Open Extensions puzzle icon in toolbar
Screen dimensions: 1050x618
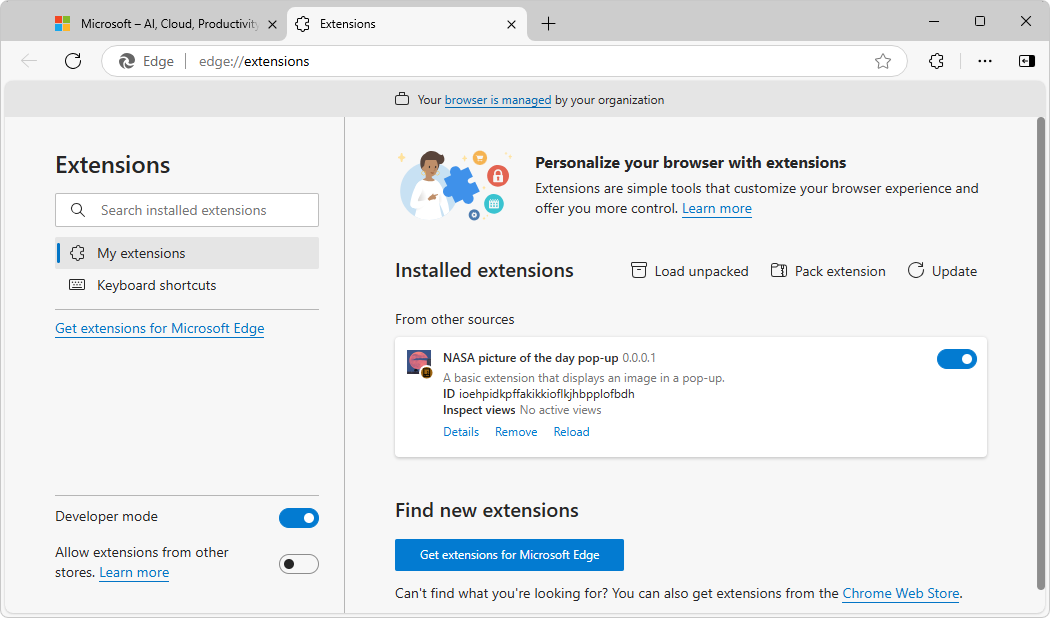(x=936, y=61)
